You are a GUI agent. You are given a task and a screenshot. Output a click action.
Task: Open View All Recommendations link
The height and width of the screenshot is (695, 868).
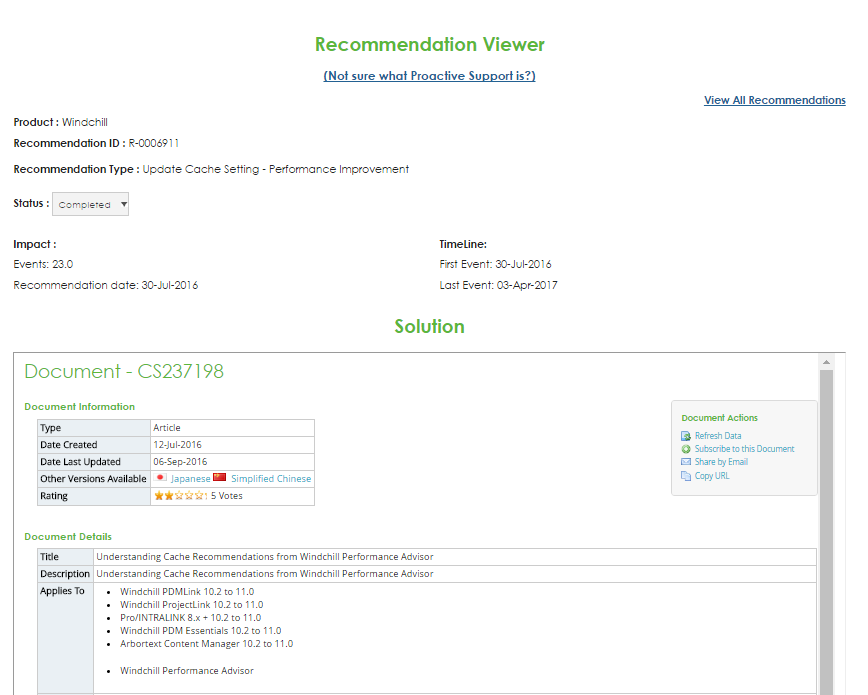click(774, 100)
